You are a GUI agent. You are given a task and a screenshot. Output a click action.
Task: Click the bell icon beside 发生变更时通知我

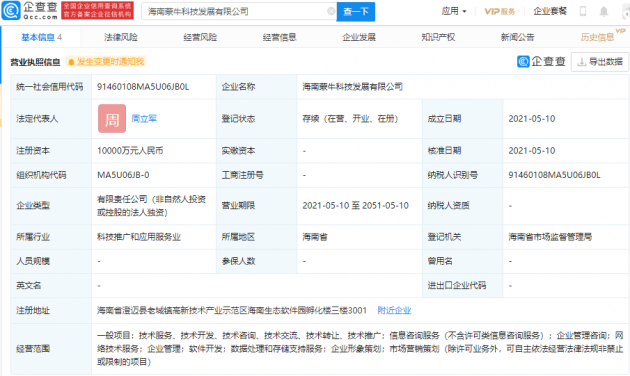(x=71, y=62)
